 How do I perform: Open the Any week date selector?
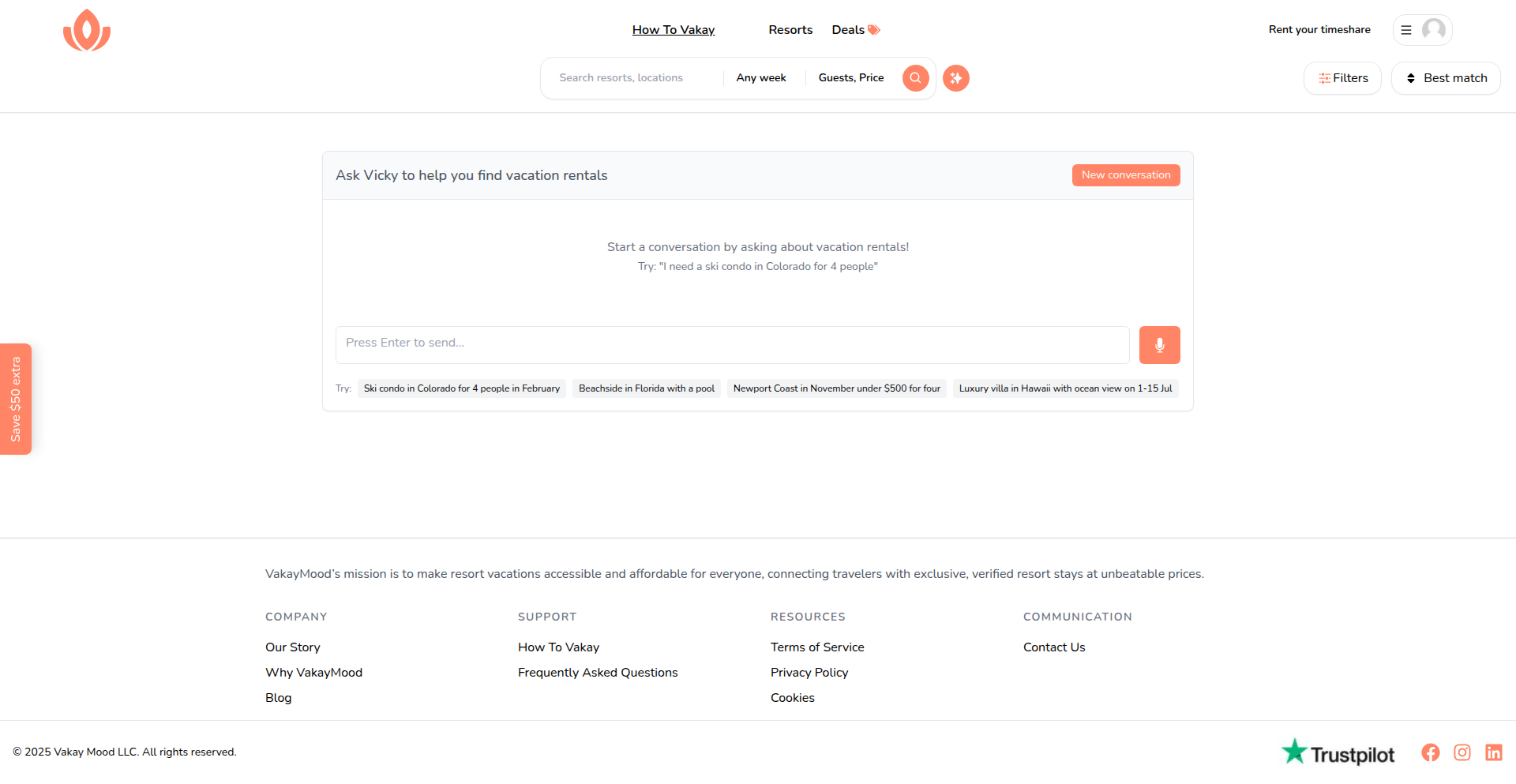point(761,77)
